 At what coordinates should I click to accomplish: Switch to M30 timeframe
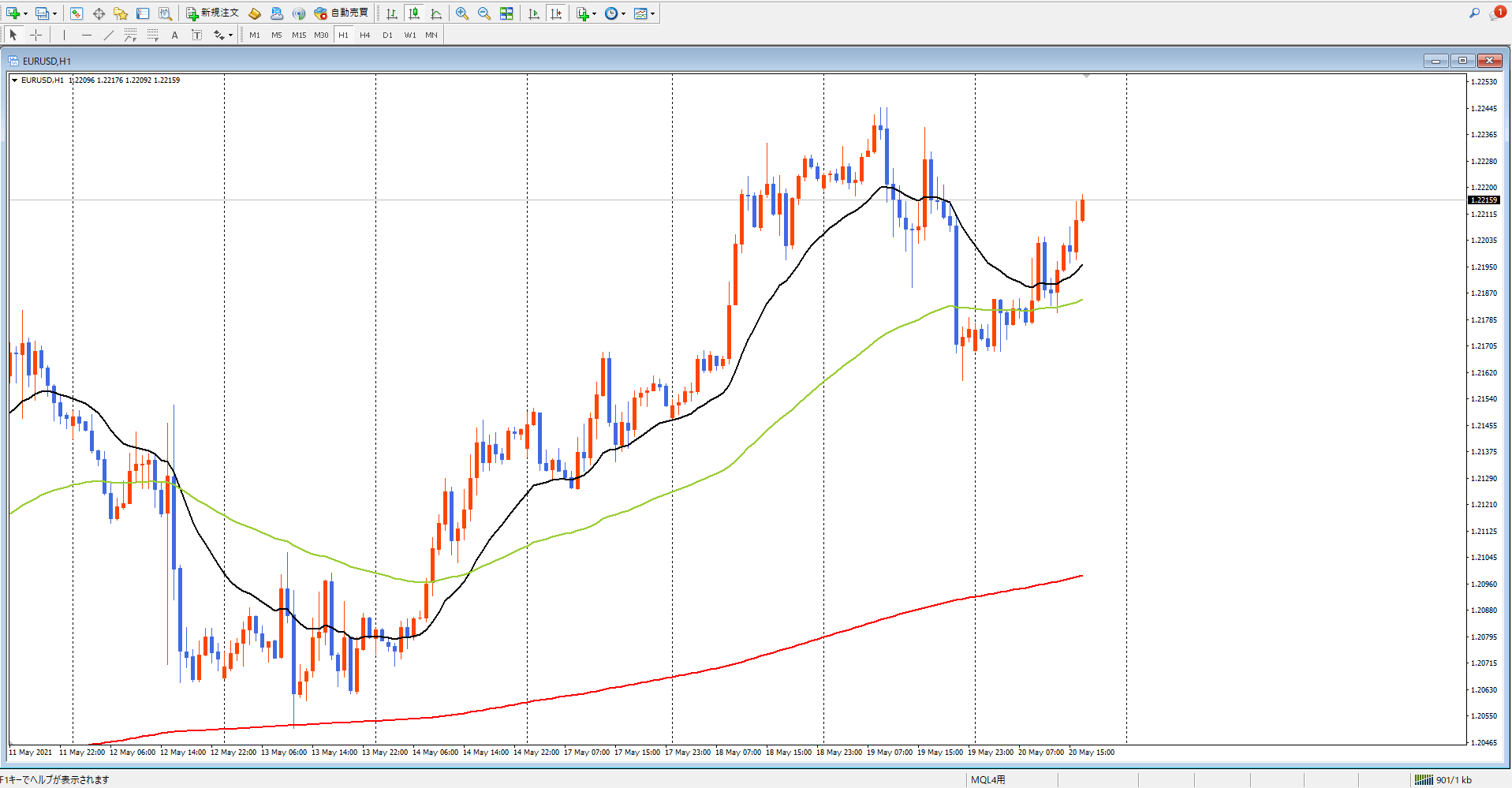coord(321,35)
